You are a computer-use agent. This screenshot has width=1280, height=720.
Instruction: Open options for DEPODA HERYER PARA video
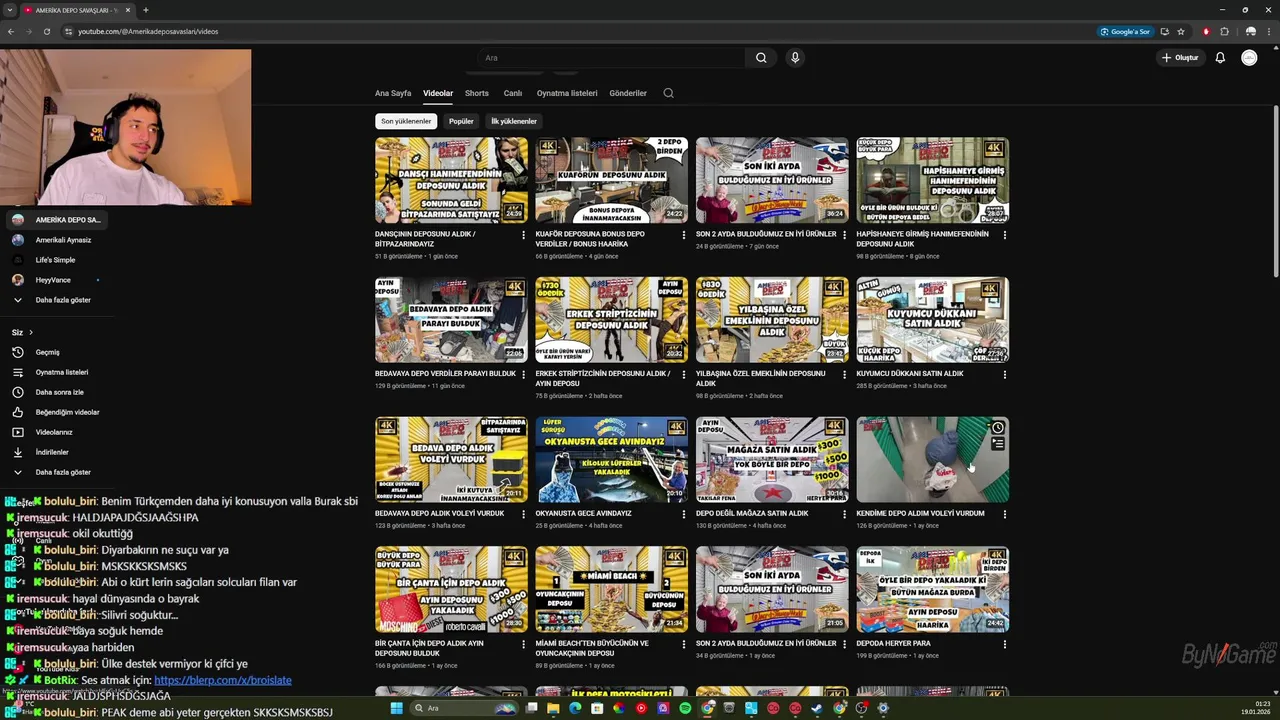pyautogui.click(x=1005, y=644)
